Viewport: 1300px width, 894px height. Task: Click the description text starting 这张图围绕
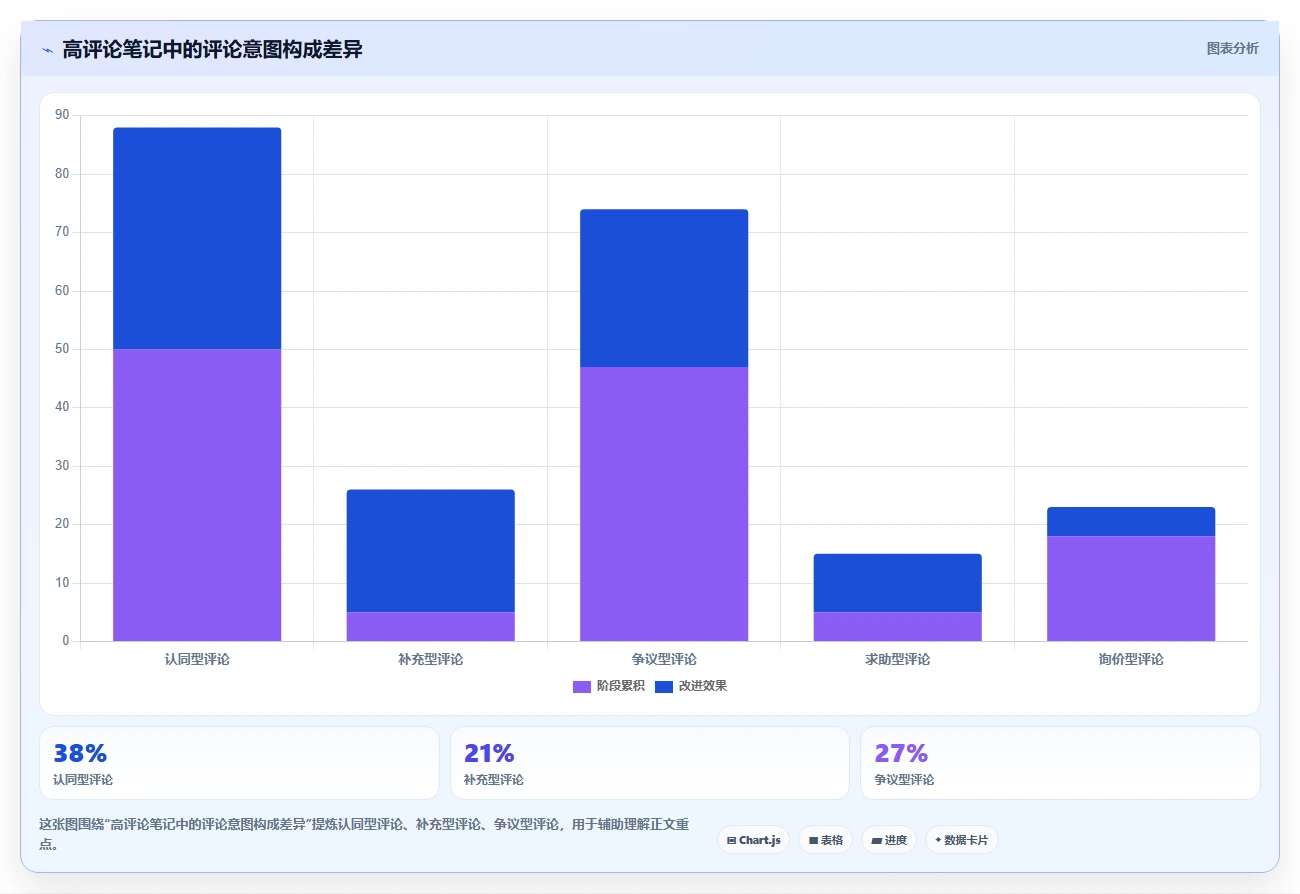point(364,834)
